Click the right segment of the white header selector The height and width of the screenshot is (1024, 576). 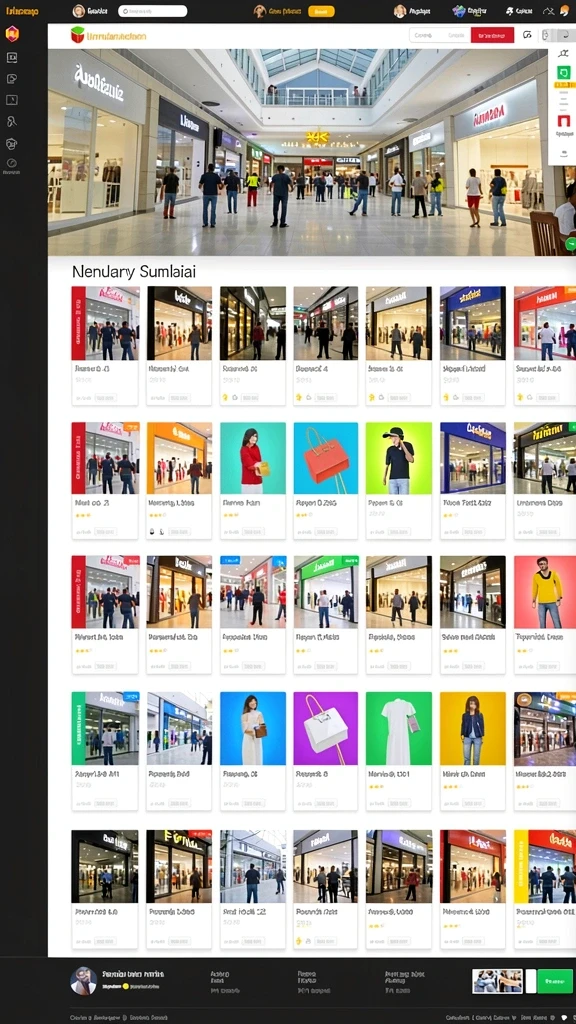click(x=456, y=35)
